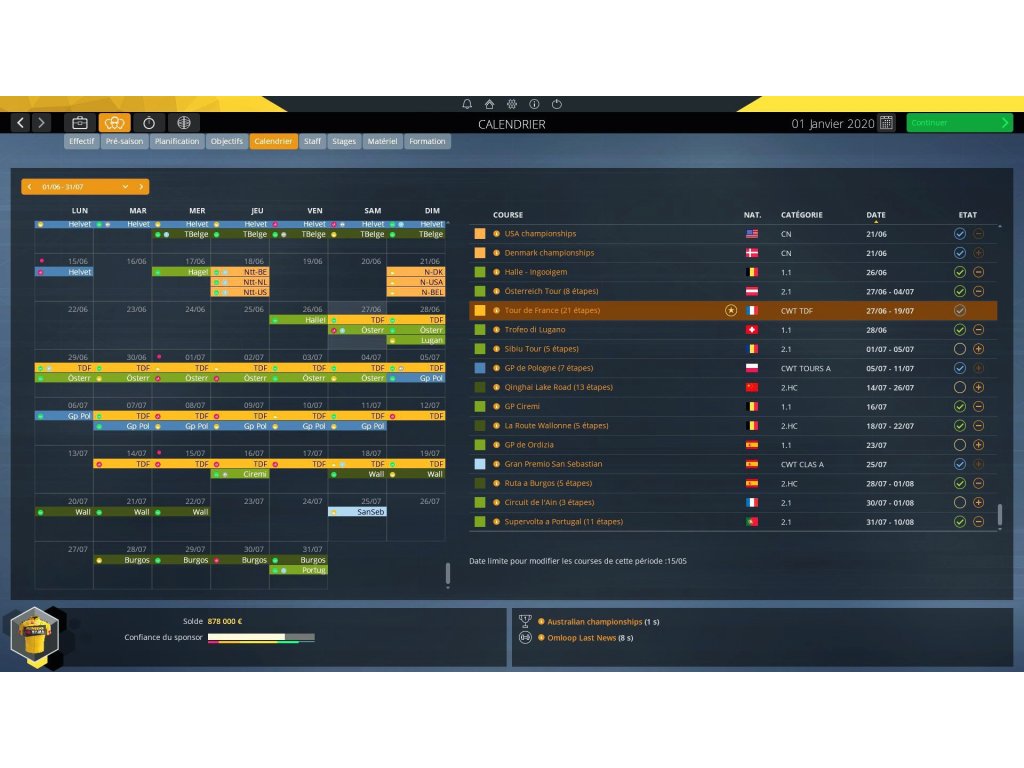Click the calendar icon beside the date
Viewport: 1024px width, 768px height.
(886, 123)
